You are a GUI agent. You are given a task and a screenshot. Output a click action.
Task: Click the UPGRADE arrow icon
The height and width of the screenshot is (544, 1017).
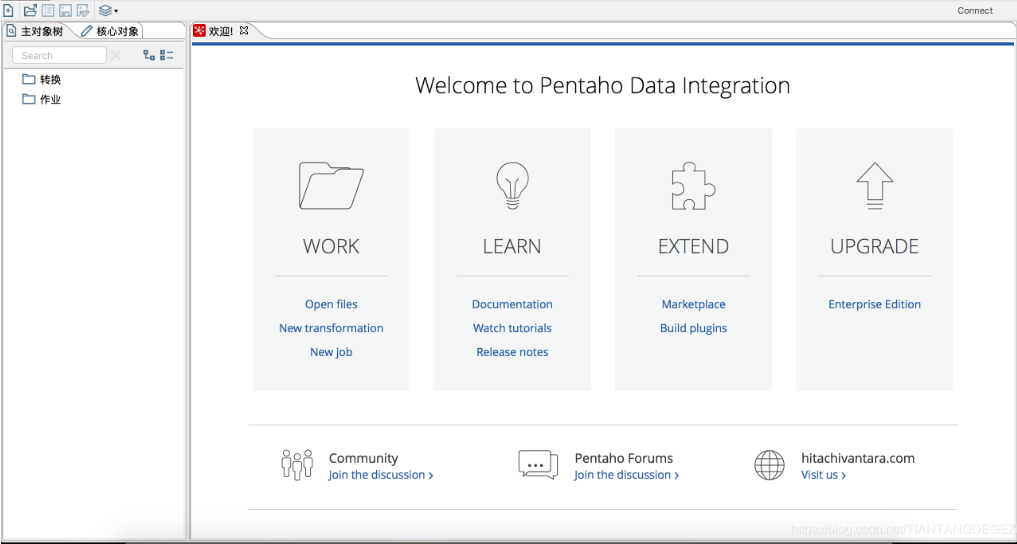pos(874,185)
